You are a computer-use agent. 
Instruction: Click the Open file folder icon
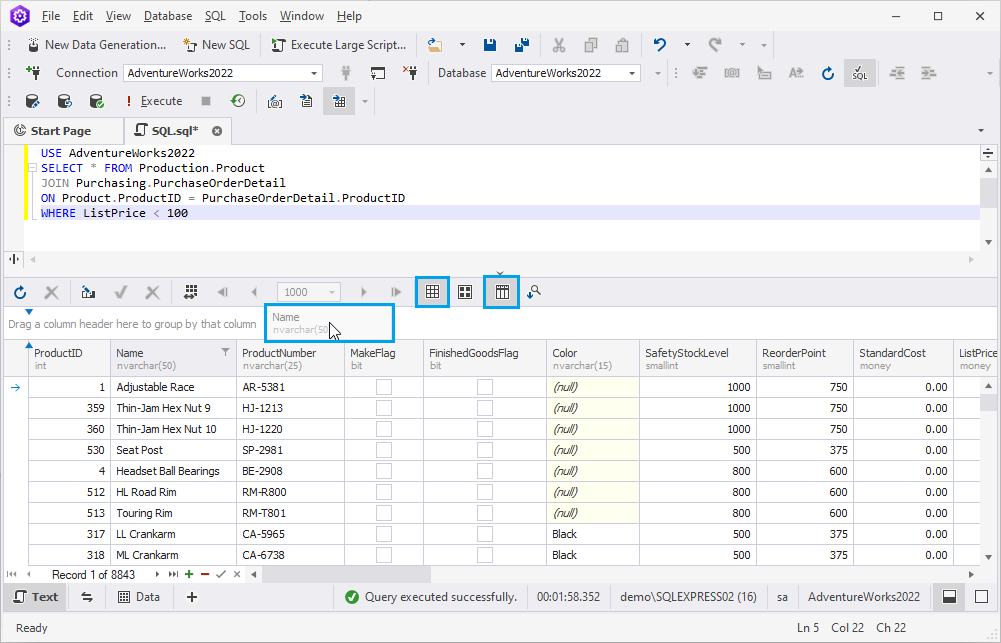coord(435,45)
